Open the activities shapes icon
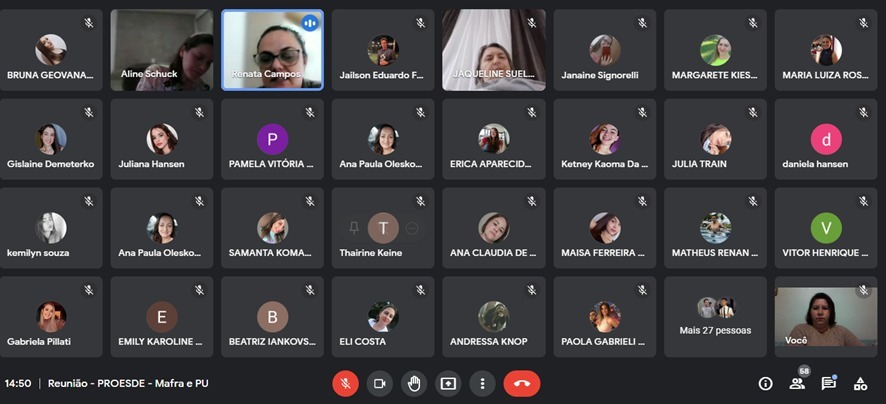Image resolution: width=886 pixels, height=404 pixels. point(860,384)
